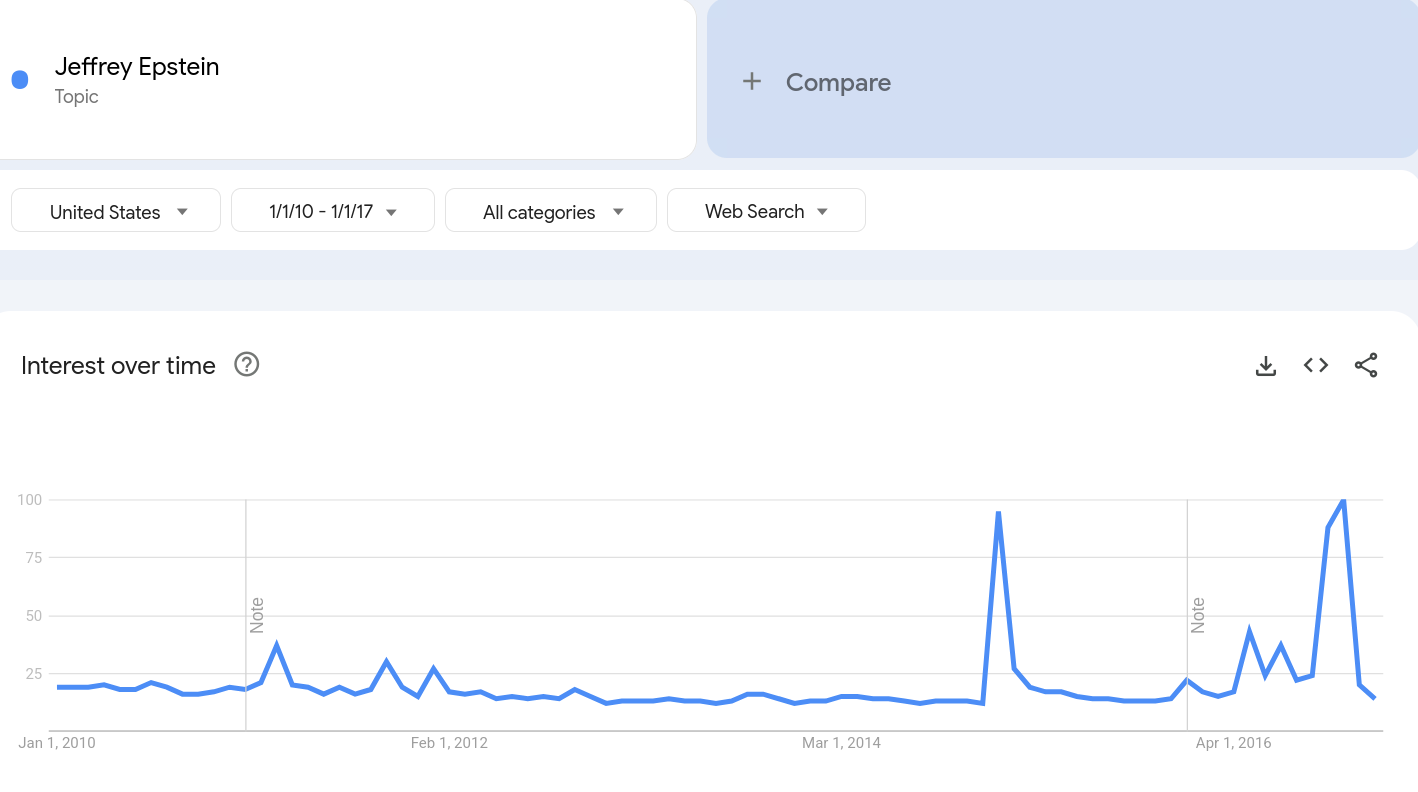Open the 1/1/10 - 1/1/17 date range dropdown
The width and height of the screenshot is (1418, 792).
(x=333, y=211)
